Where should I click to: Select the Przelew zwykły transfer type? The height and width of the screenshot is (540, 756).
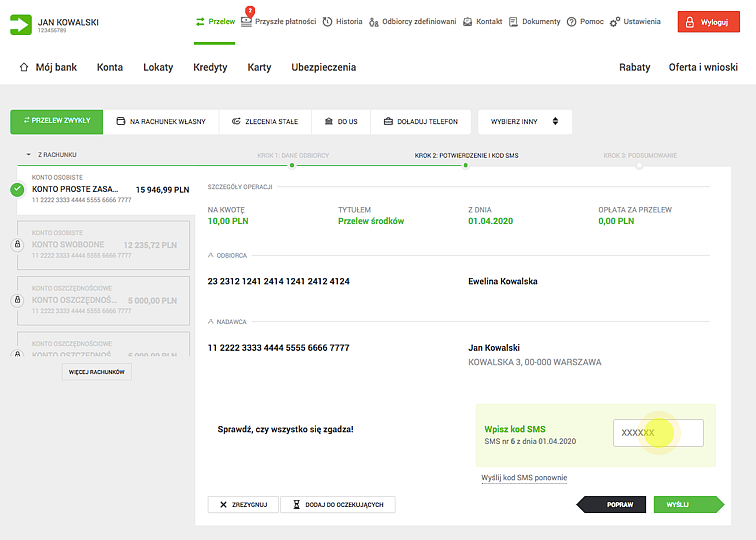coord(56,121)
